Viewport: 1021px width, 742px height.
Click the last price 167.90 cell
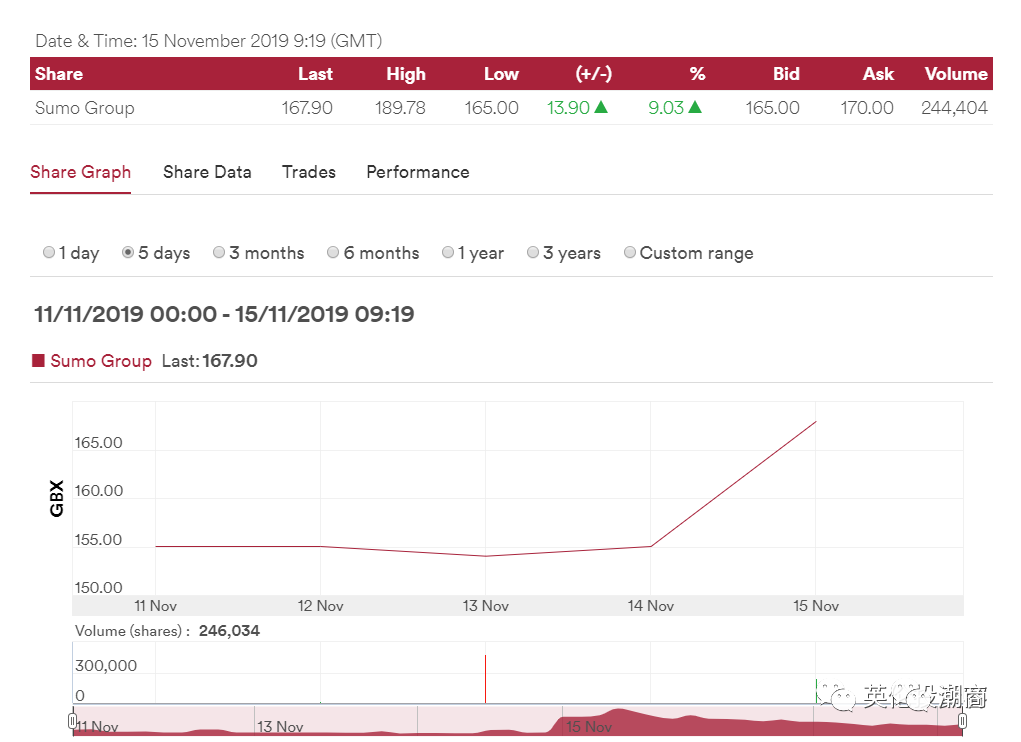[307, 107]
